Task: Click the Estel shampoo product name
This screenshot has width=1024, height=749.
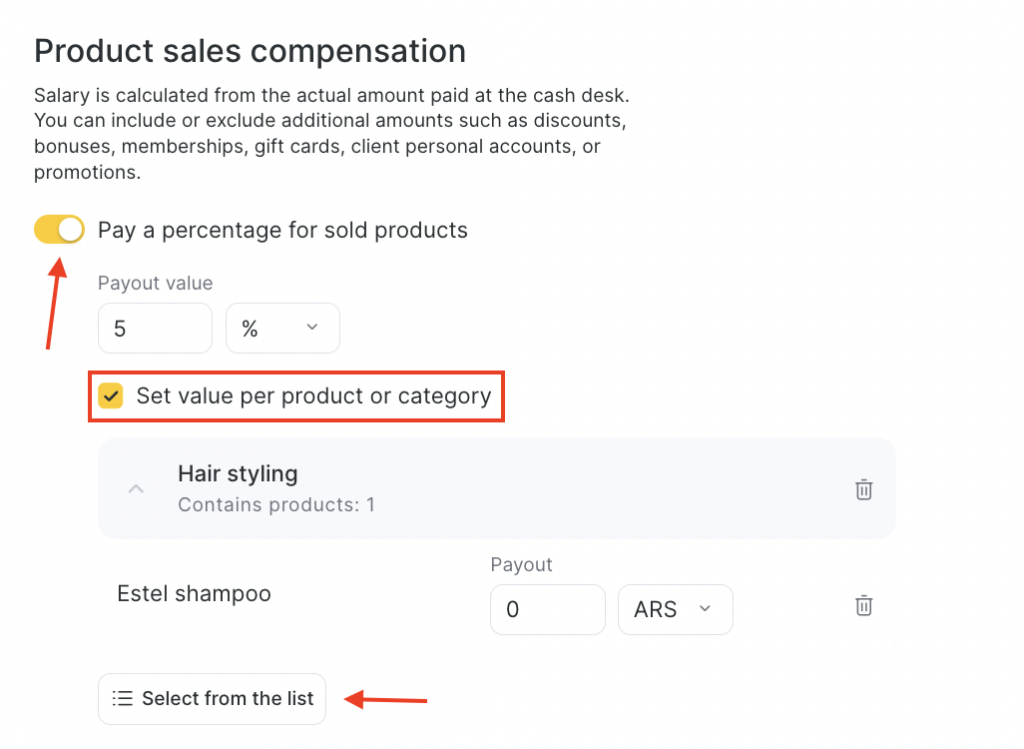Action: 194,593
